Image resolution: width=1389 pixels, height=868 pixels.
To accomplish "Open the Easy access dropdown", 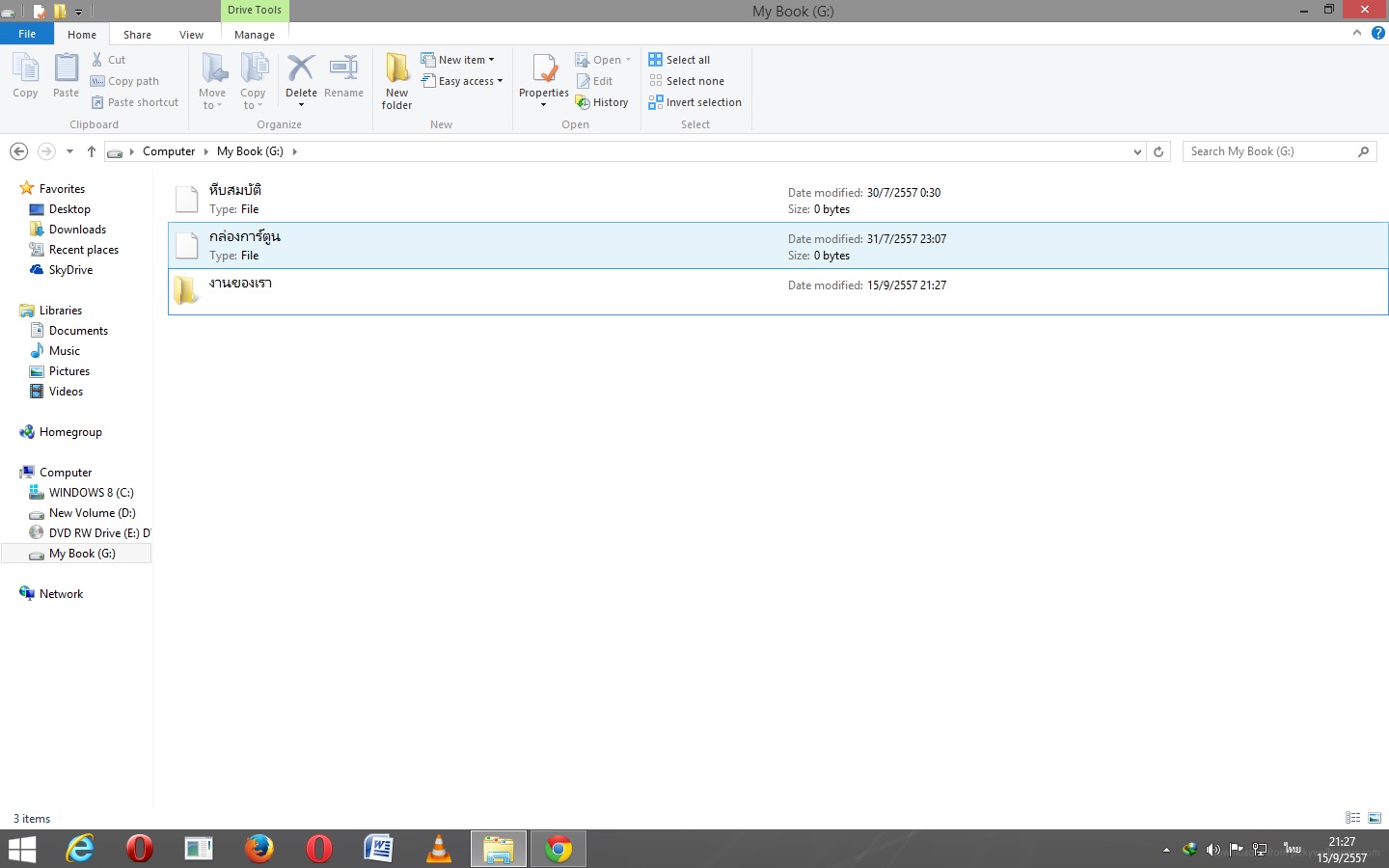I will [x=462, y=81].
